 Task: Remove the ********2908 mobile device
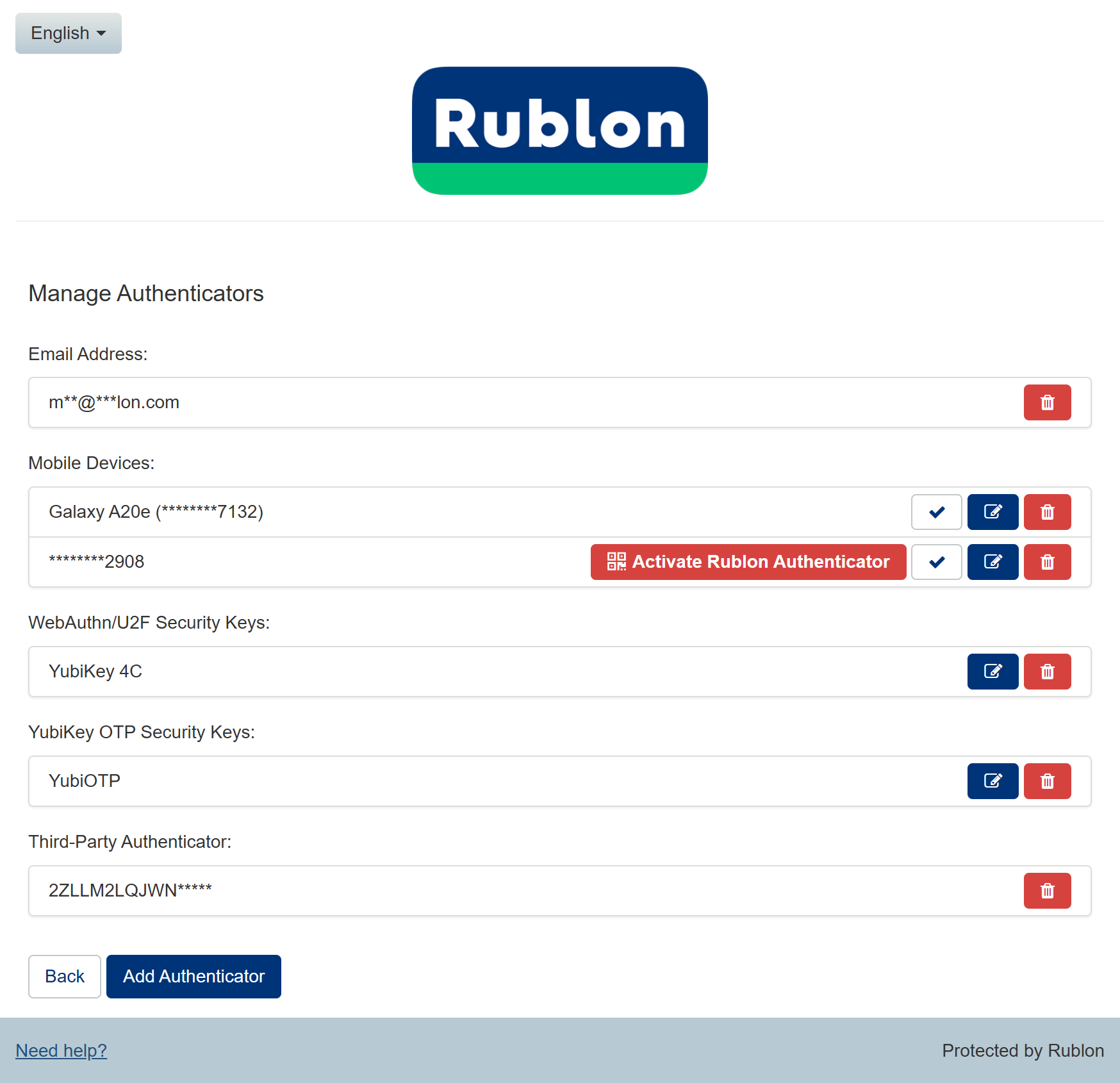(1047, 562)
